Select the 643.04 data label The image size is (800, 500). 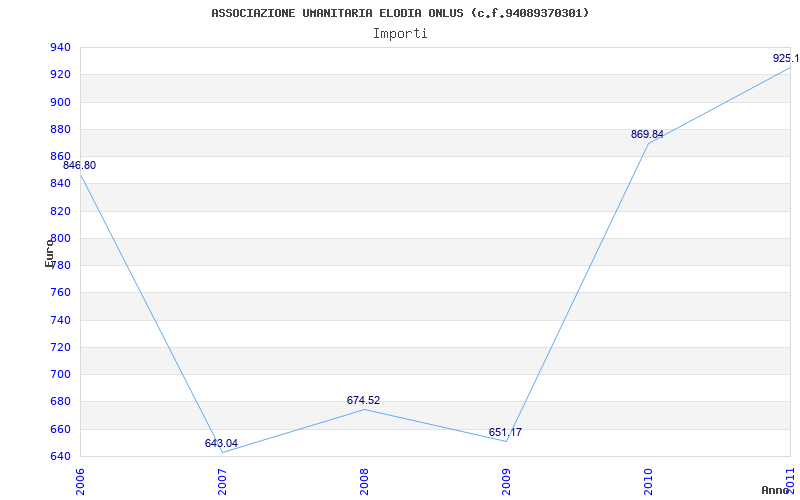coord(221,443)
